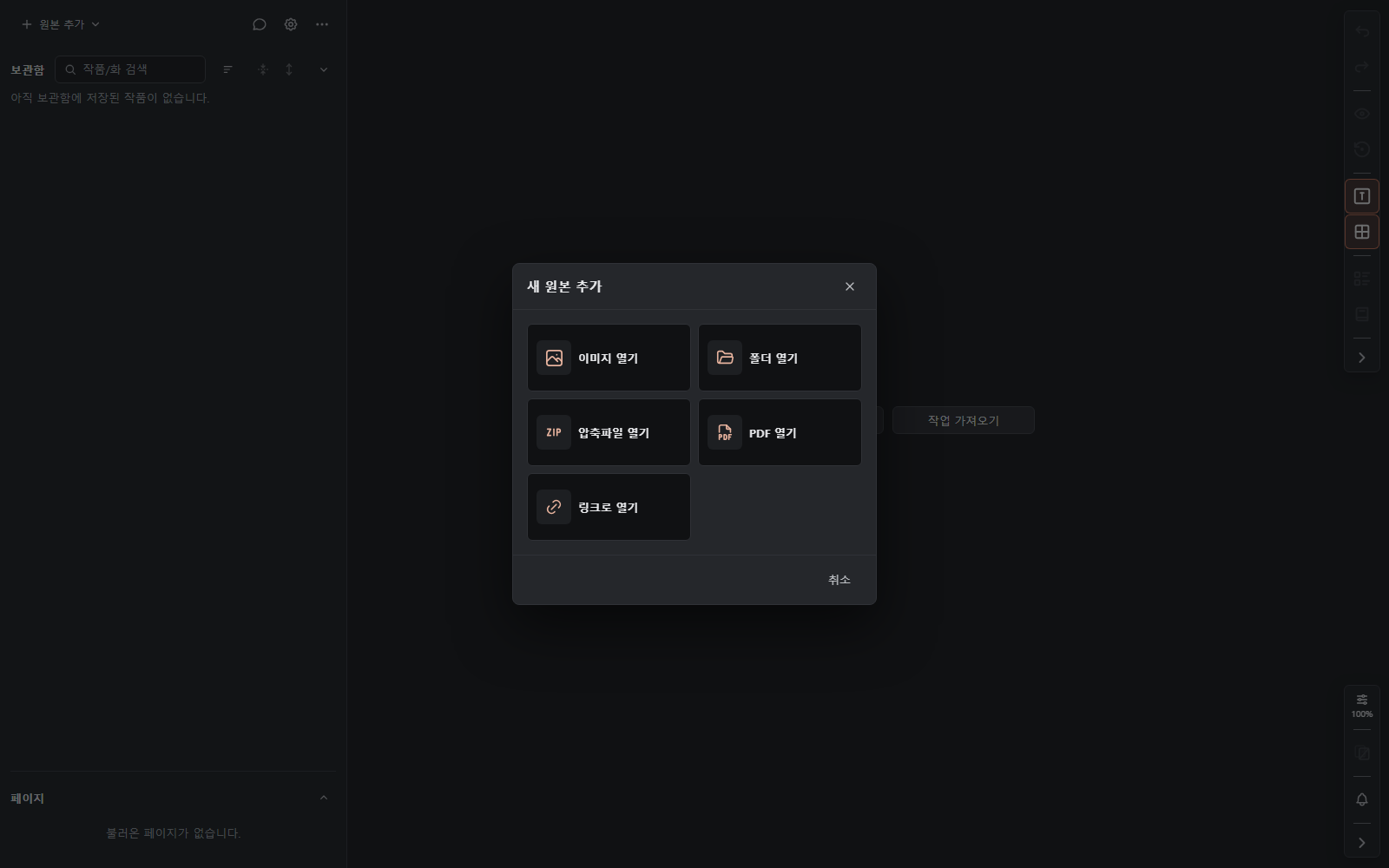Choose 폴더 열기 in the dialog
The width and height of the screenshot is (1389, 868).
pos(780,358)
